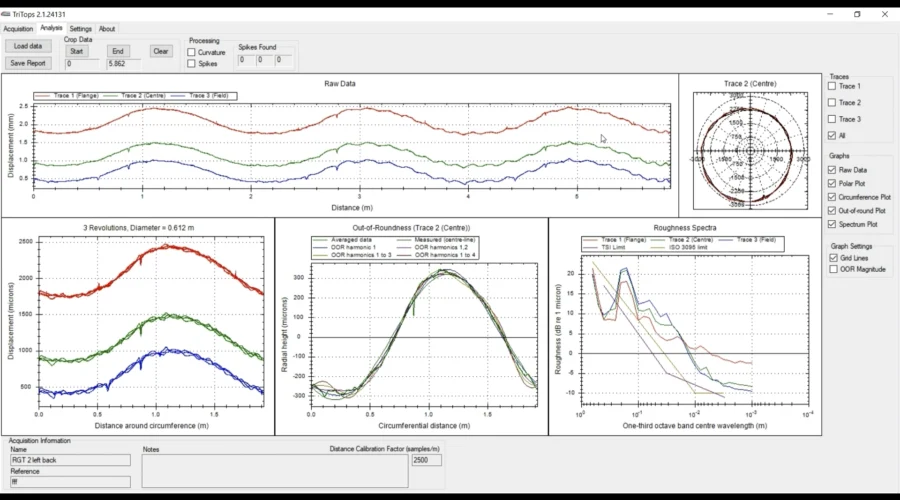The image size is (900, 500).
Task: Click the End crop button
Action: point(118,51)
